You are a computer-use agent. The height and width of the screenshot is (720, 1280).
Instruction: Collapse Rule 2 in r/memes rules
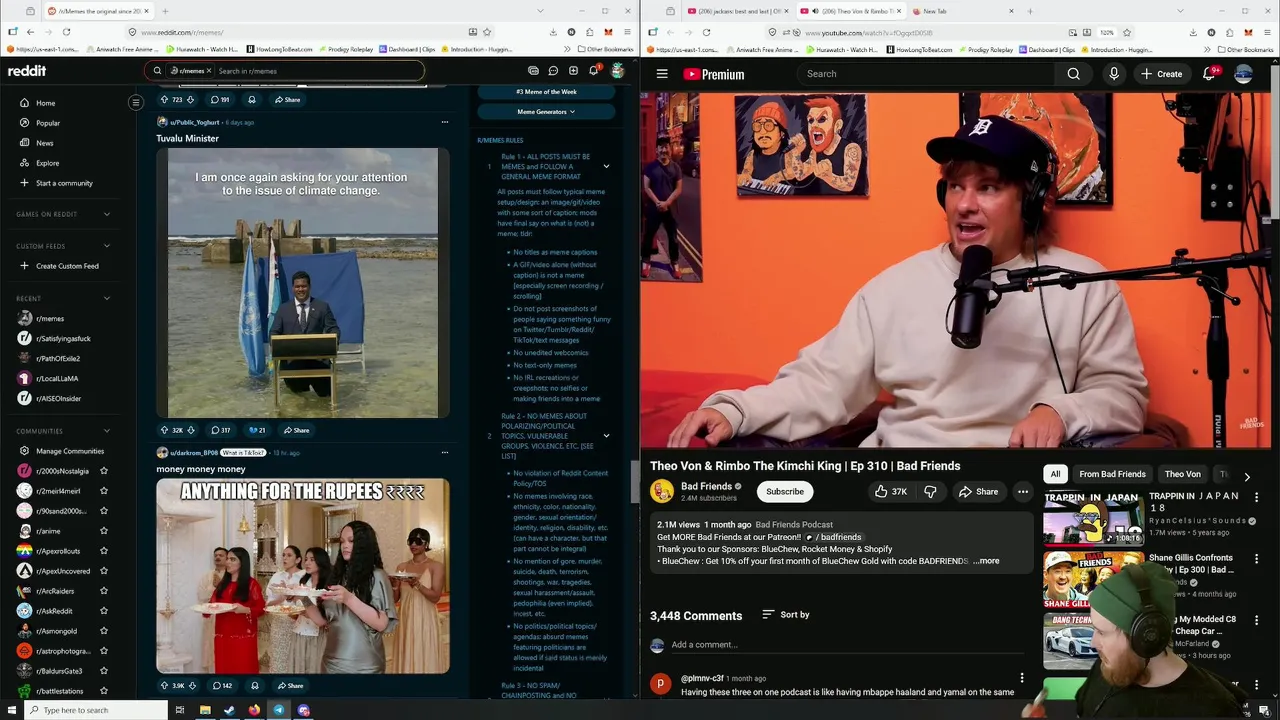[606, 436]
